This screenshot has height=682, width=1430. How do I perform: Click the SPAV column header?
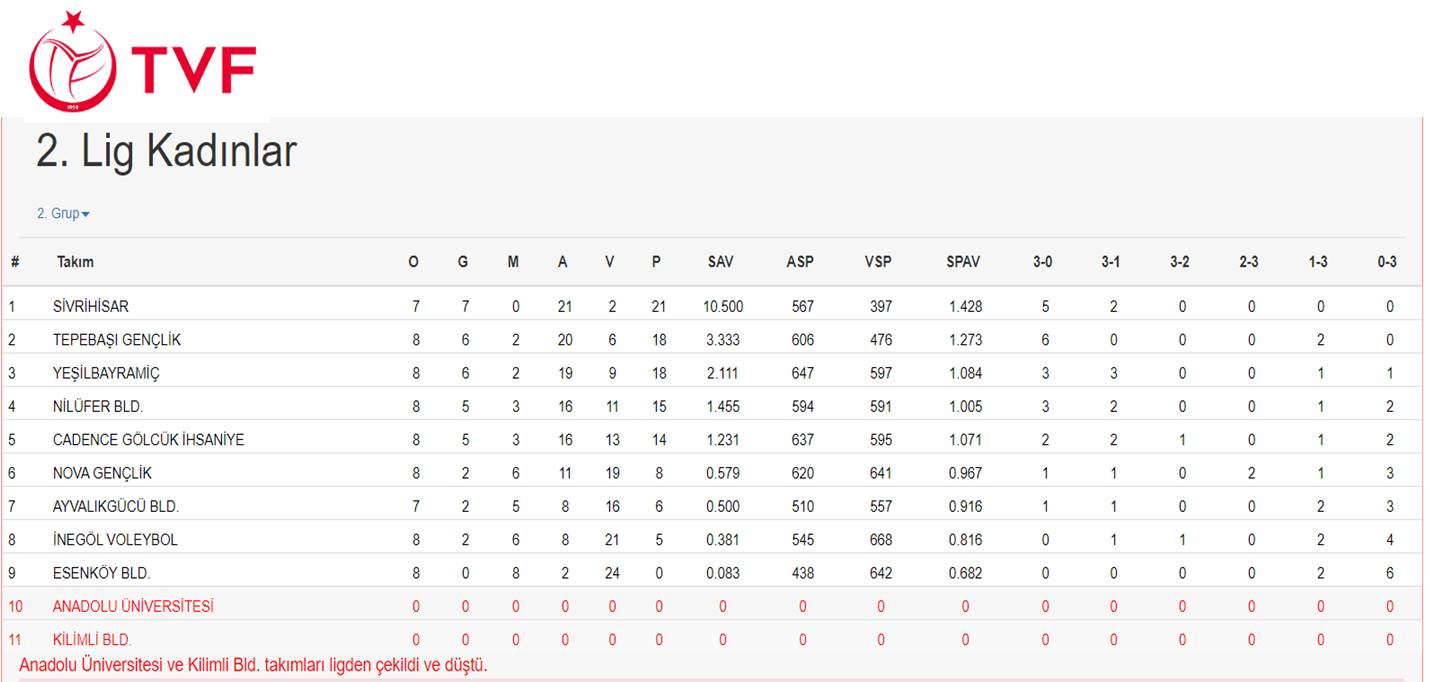click(x=963, y=262)
